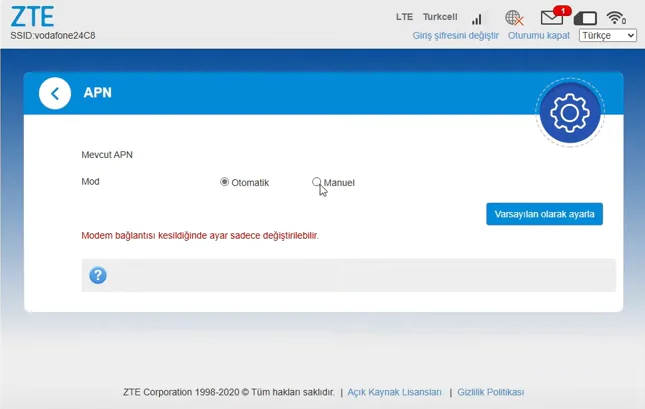Image resolution: width=645 pixels, height=409 pixels.
Task: Go back using the APN back arrow
Action: click(x=55, y=93)
